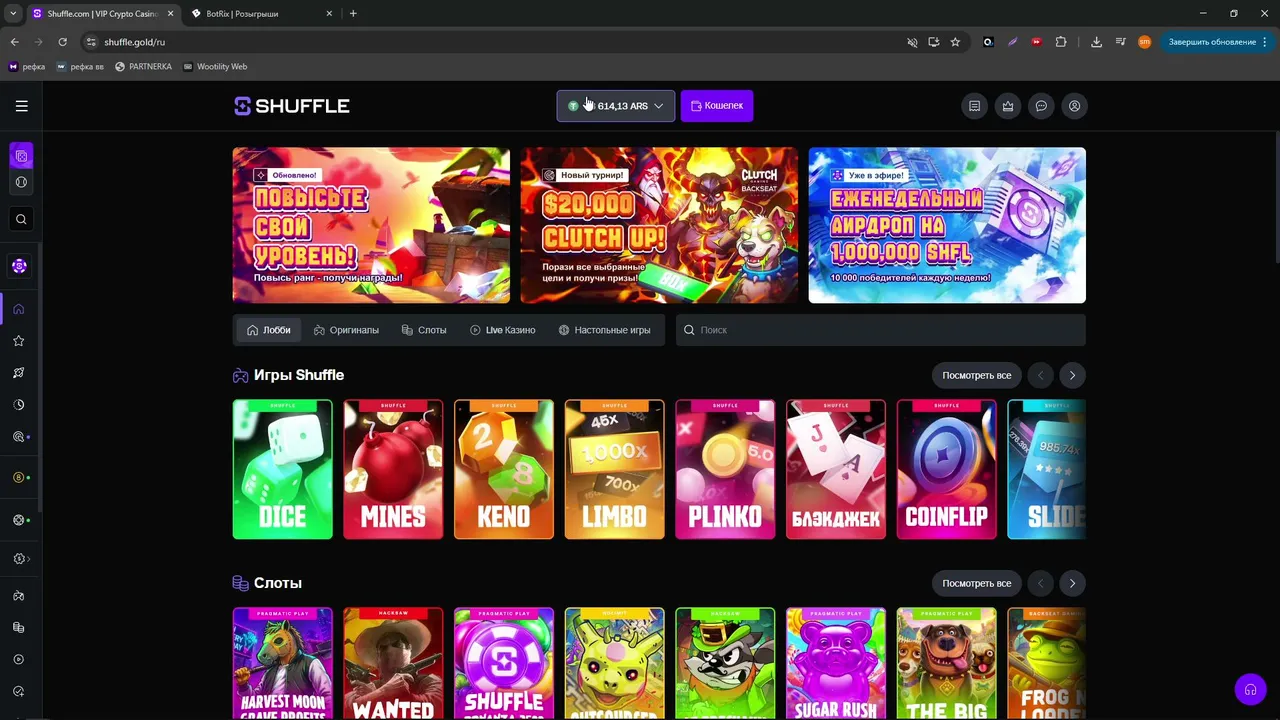This screenshot has width=1280, height=720.
Task: Switch to the Слоты tab
Action: click(424, 330)
